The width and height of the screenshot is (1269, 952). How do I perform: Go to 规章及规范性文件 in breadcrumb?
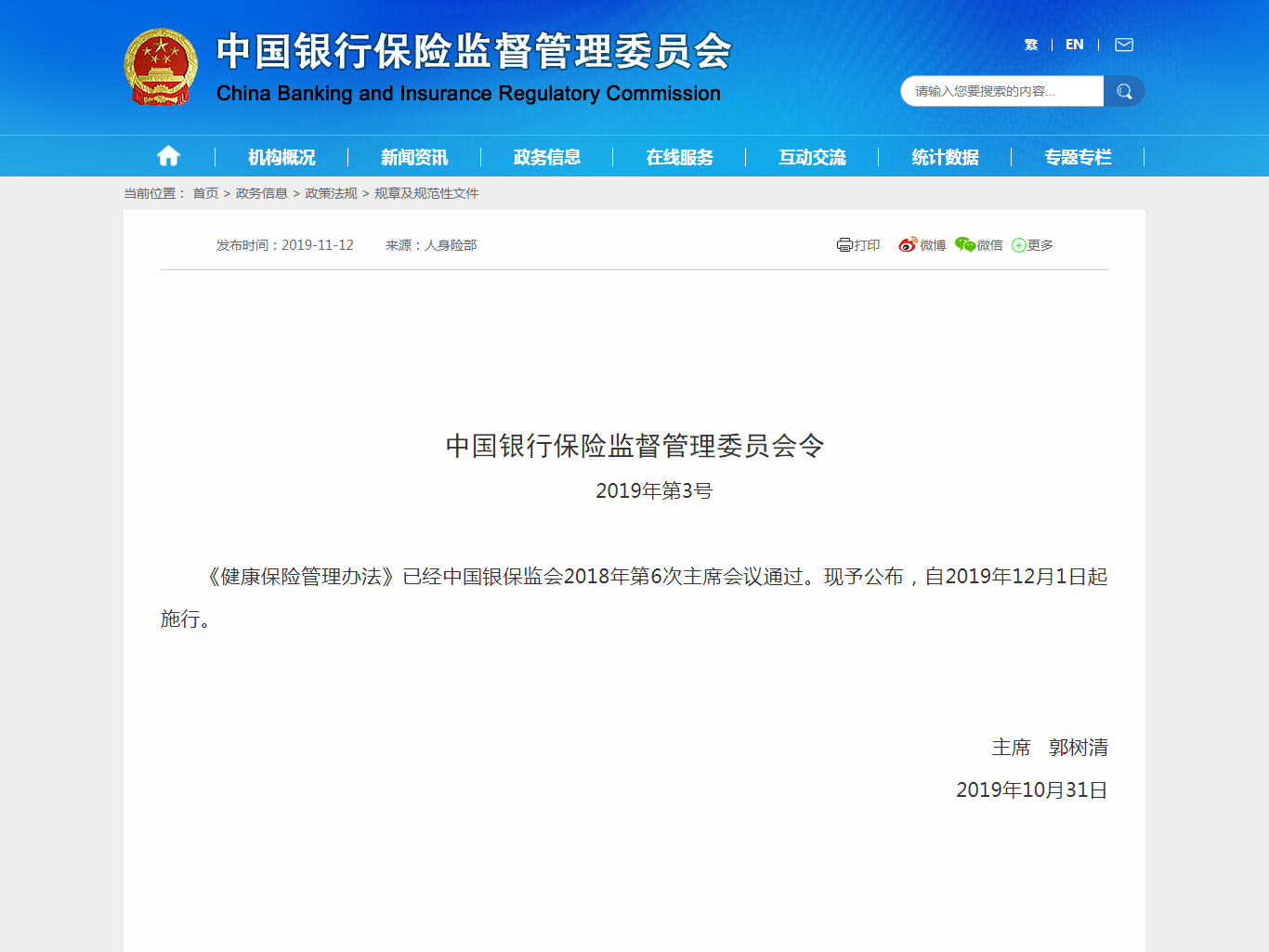click(426, 193)
